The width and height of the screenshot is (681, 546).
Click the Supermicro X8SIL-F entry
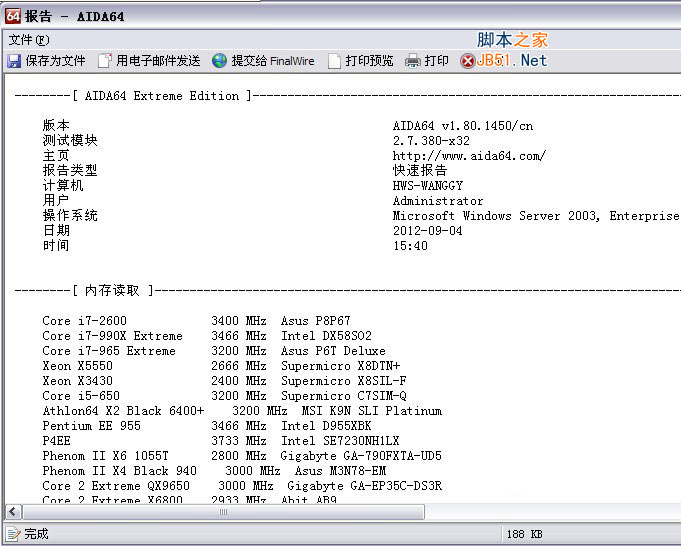pyautogui.click(x=344, y=381)
